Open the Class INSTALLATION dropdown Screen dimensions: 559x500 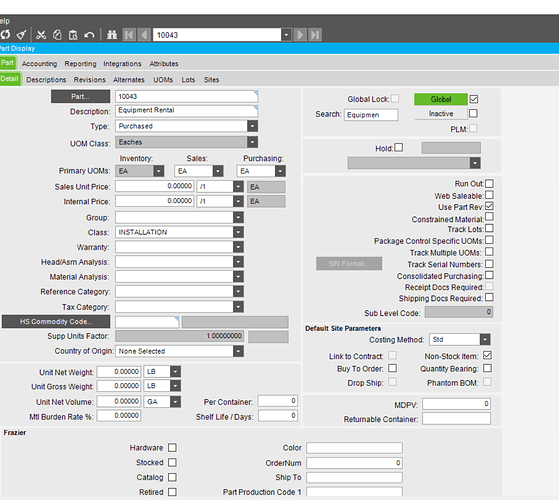(x=238, y=232)
